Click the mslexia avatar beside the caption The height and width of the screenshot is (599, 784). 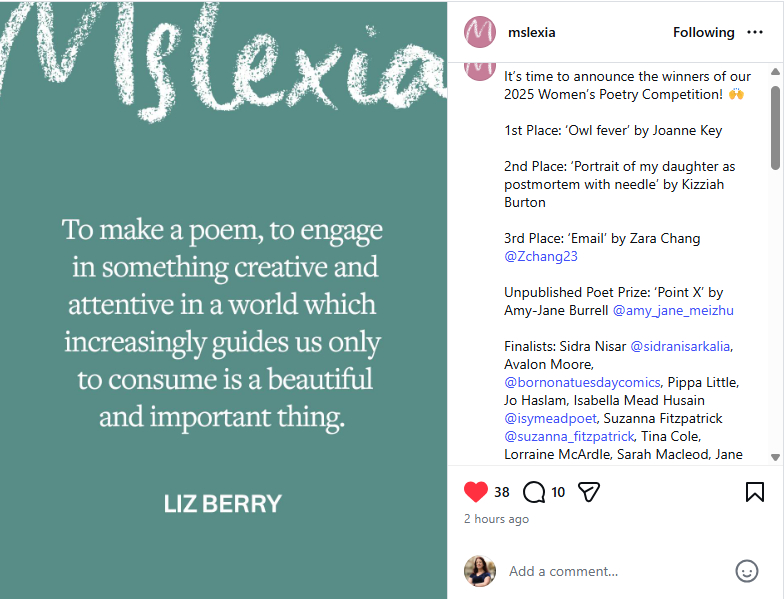click(480, 70)
